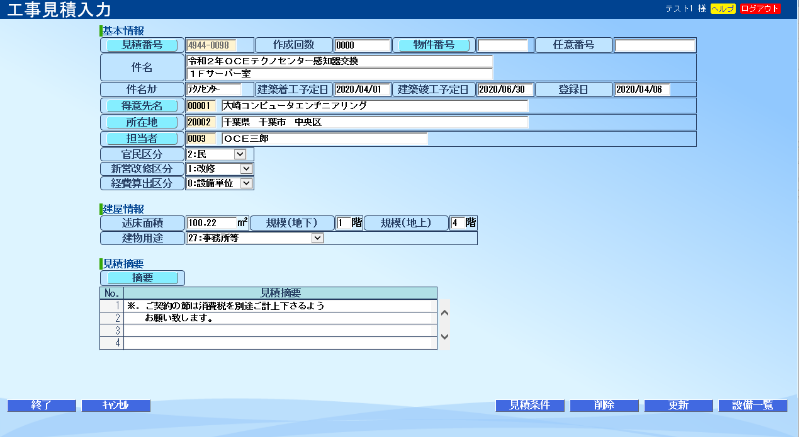800x438 pixels.
Task: Open the 担当者 person-in-charge selector
Action: point(141,138)
